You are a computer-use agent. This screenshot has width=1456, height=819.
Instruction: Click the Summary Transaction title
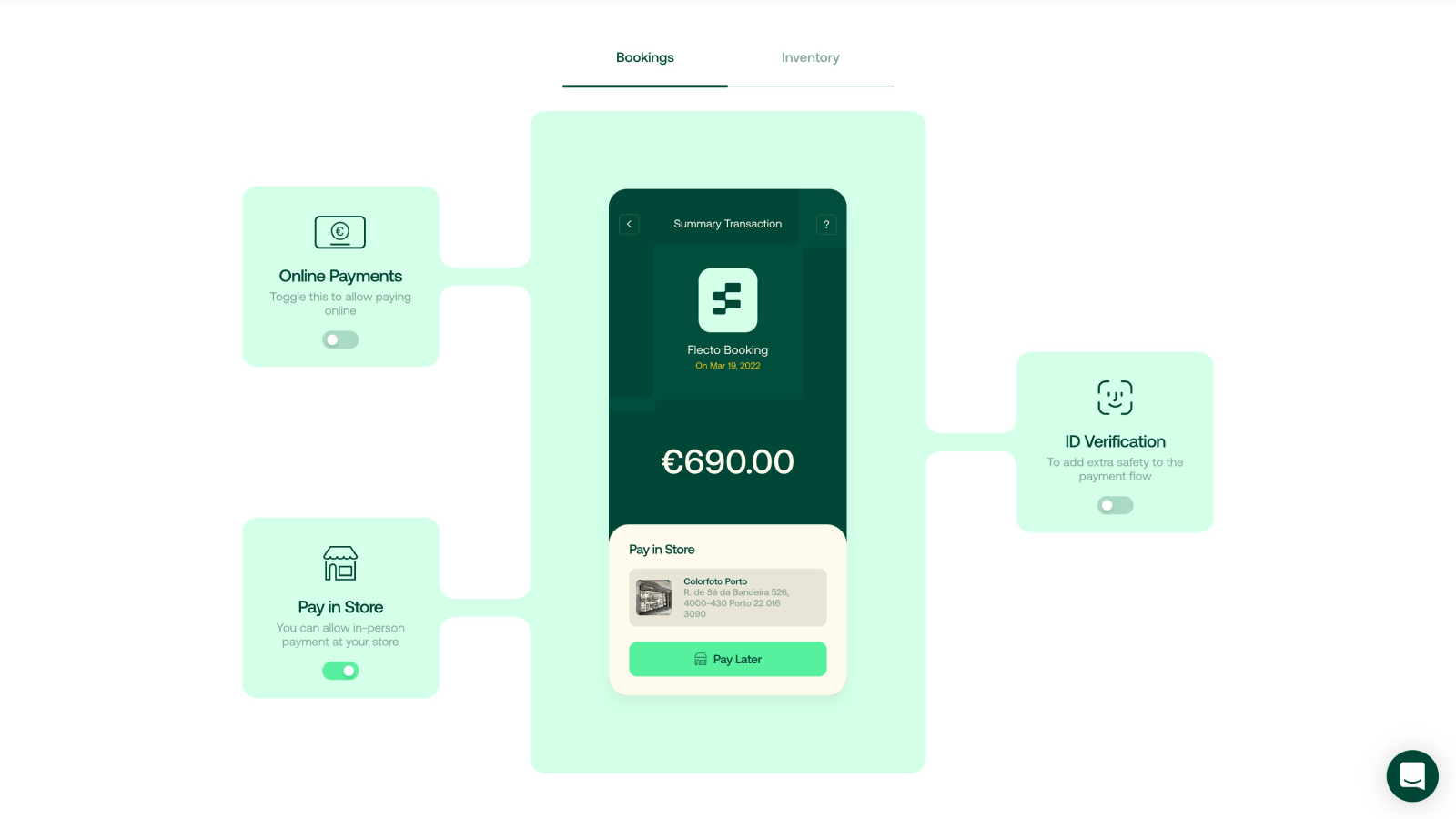[x=728, y=224]
